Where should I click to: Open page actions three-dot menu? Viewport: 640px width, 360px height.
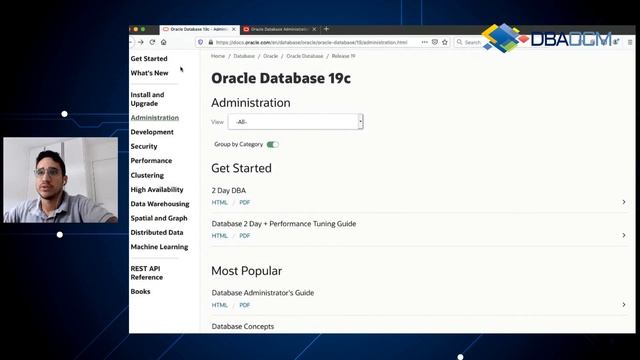pyautogui.click(x=424, y=42)
